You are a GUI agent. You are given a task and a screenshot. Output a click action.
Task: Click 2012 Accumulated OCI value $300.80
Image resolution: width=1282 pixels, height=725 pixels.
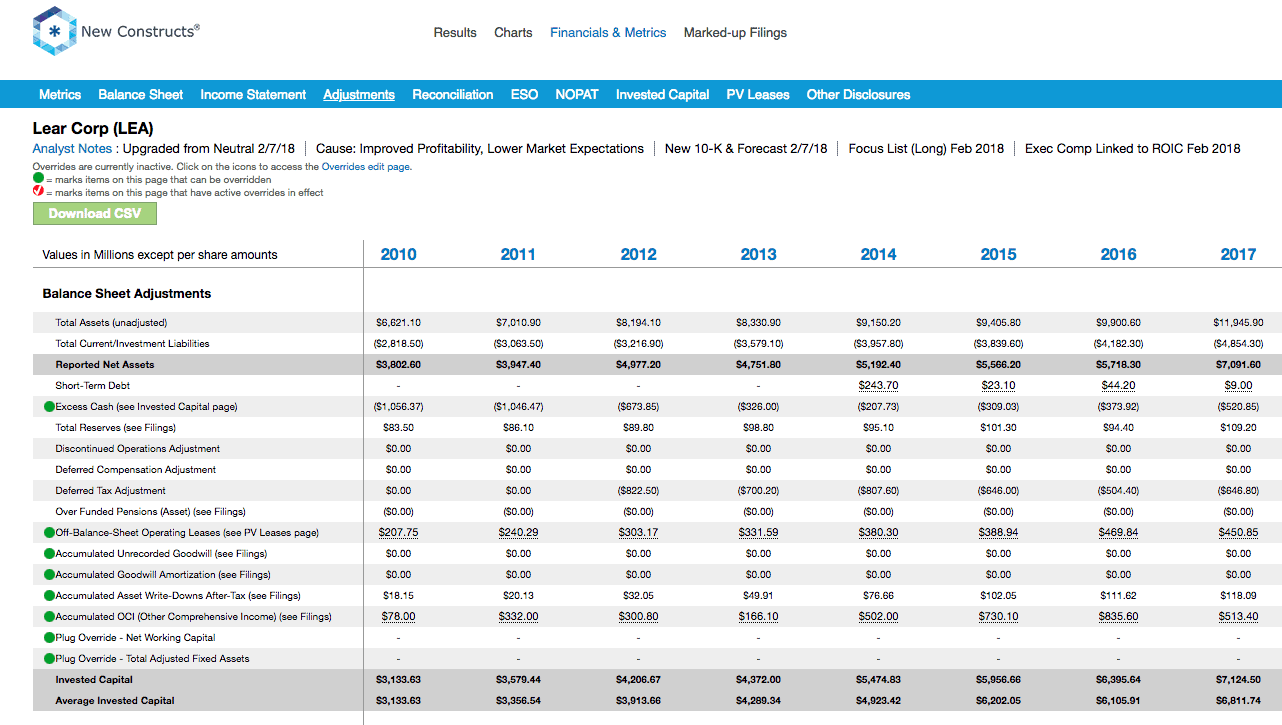coord(638,617)
